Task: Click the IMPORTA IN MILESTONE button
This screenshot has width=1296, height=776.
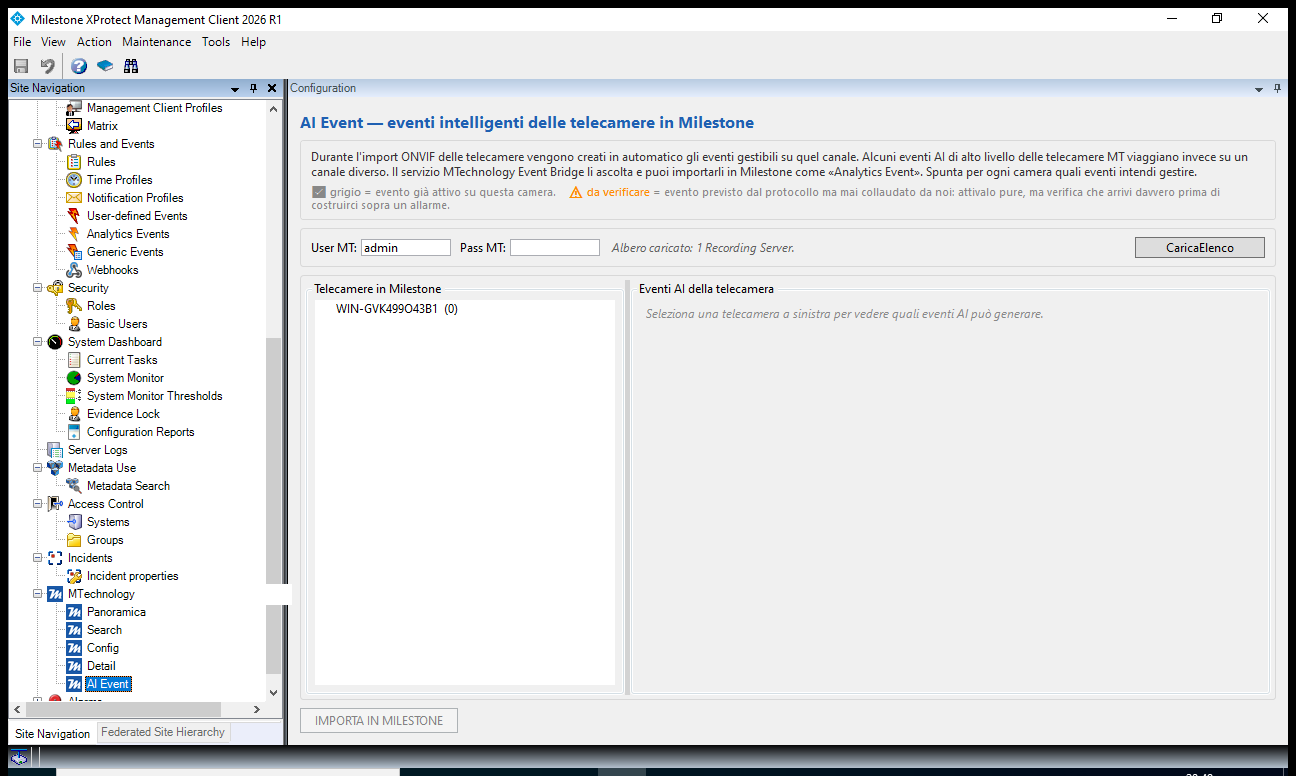Action: pyautogui.click(x=379, y=720)
